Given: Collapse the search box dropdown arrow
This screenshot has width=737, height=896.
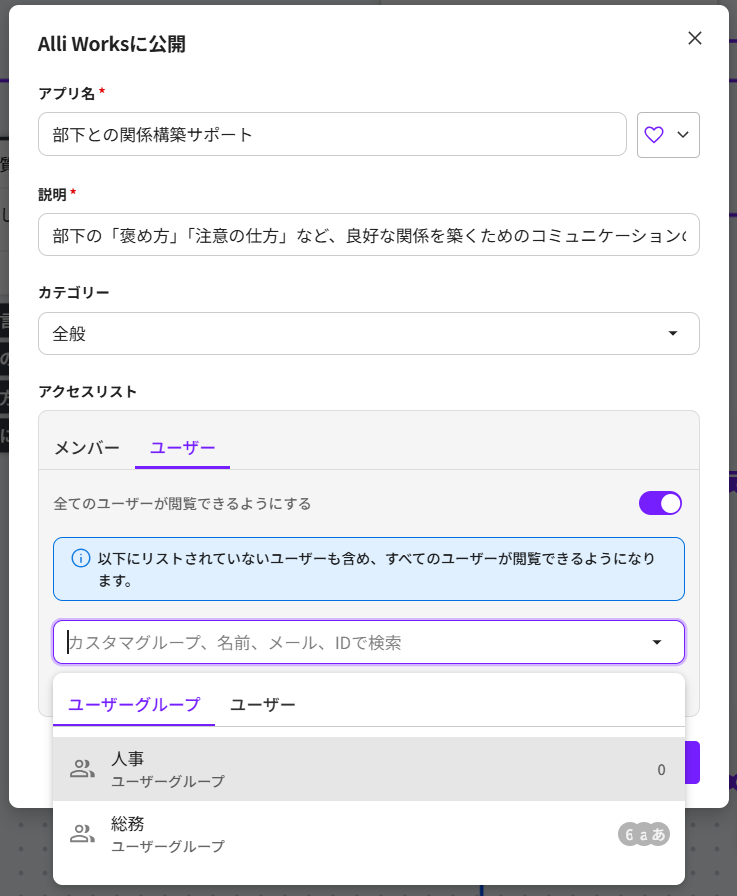Looking at the screenshot, I should coord(657,643).
